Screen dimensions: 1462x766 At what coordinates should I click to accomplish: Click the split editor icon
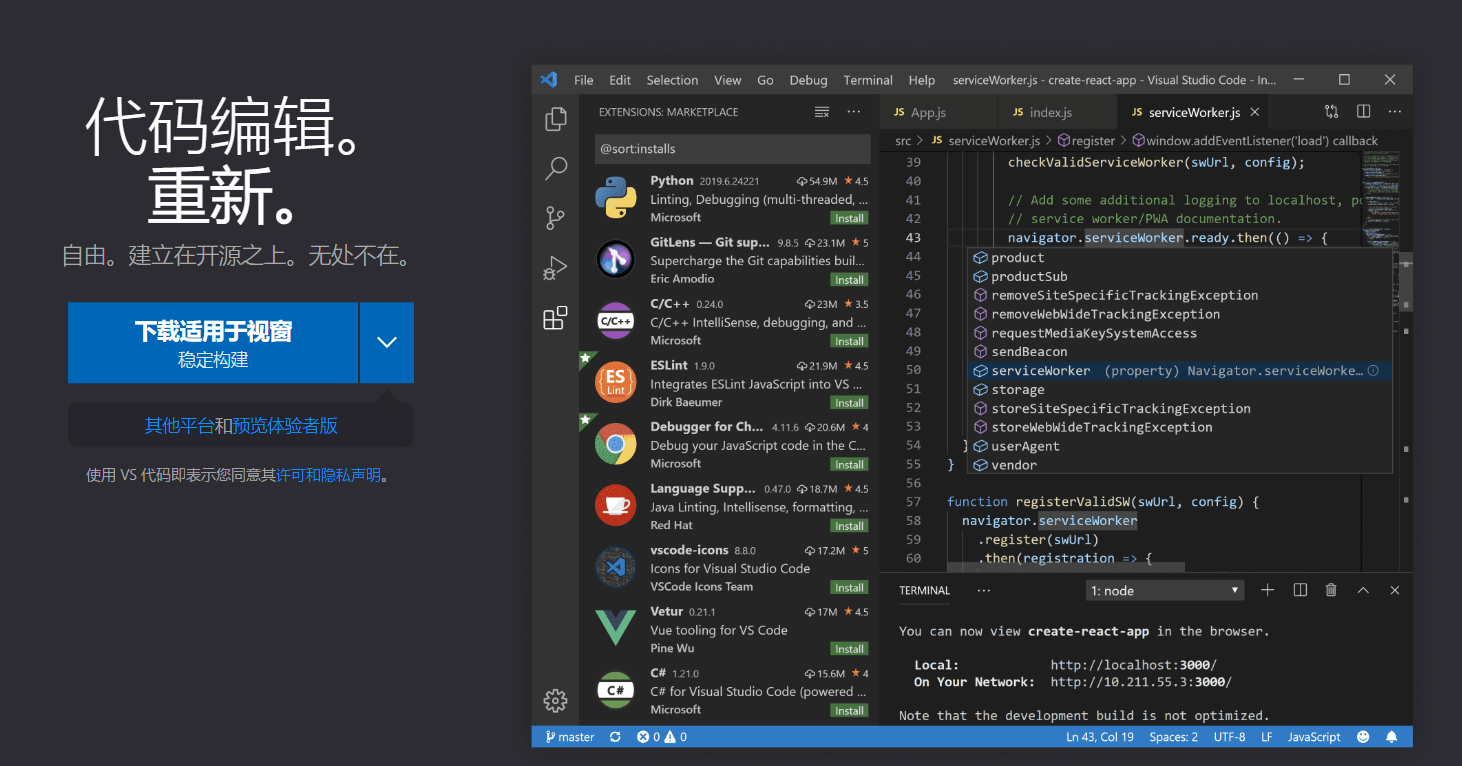pyautogui.click(x=1363, y=112)
